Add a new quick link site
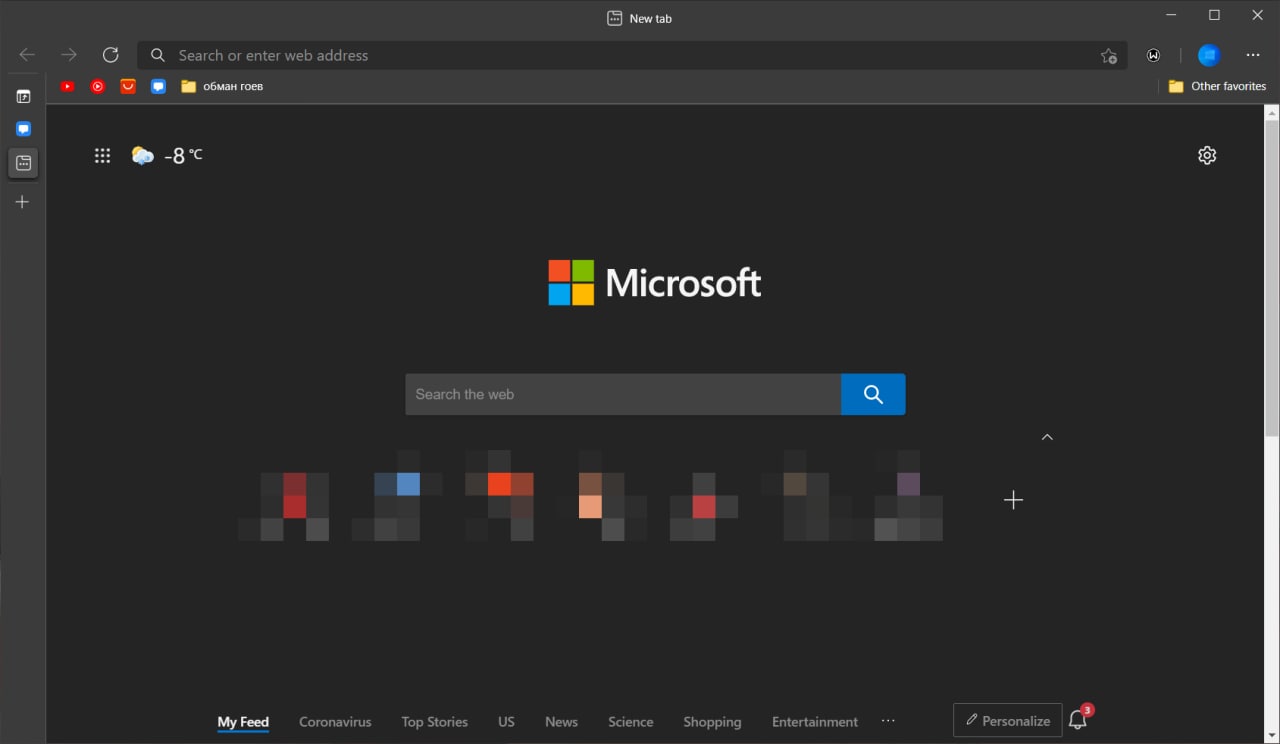This screenshot has width=1280, height=744. point(1013,500)
